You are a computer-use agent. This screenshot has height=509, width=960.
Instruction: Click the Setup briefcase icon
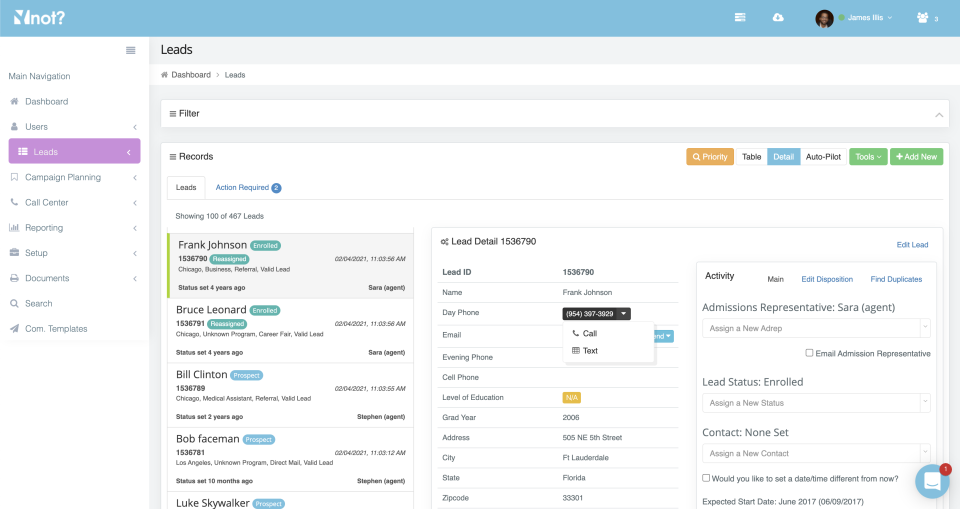(x=14, y=252)
